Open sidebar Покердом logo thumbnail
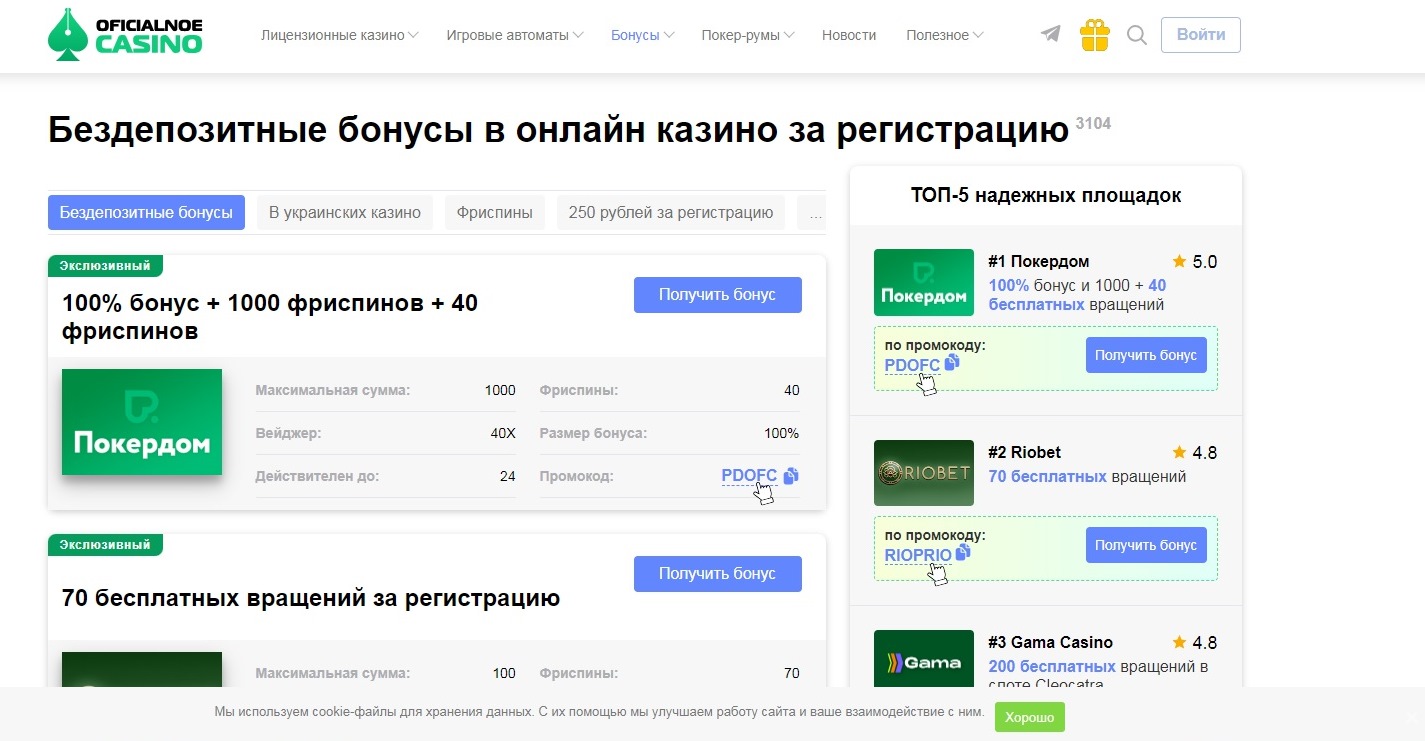The image size is (1425, 741). (x=924, y=282)
